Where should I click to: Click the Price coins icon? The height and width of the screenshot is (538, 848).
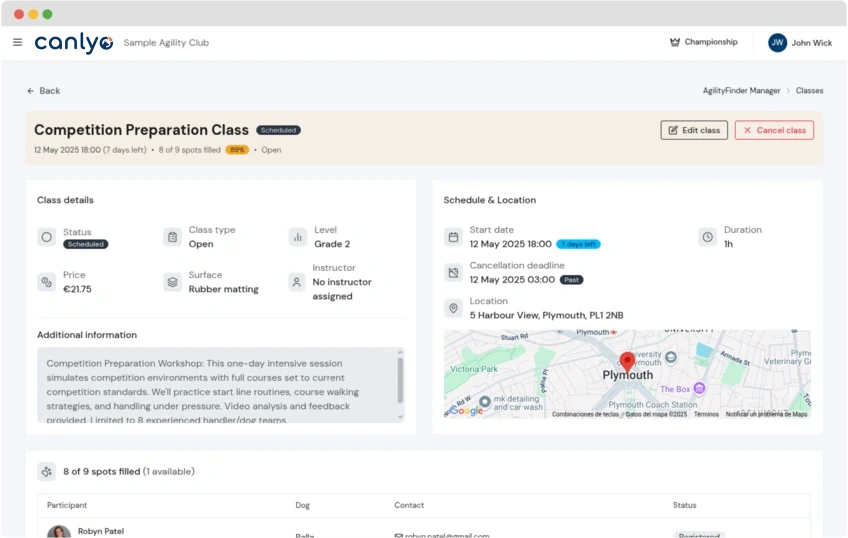[x=47, y=282]
